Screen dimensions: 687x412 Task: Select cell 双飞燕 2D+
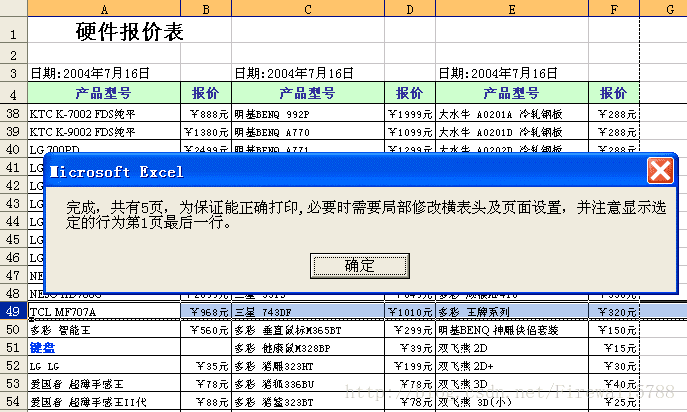click(512, 366)
